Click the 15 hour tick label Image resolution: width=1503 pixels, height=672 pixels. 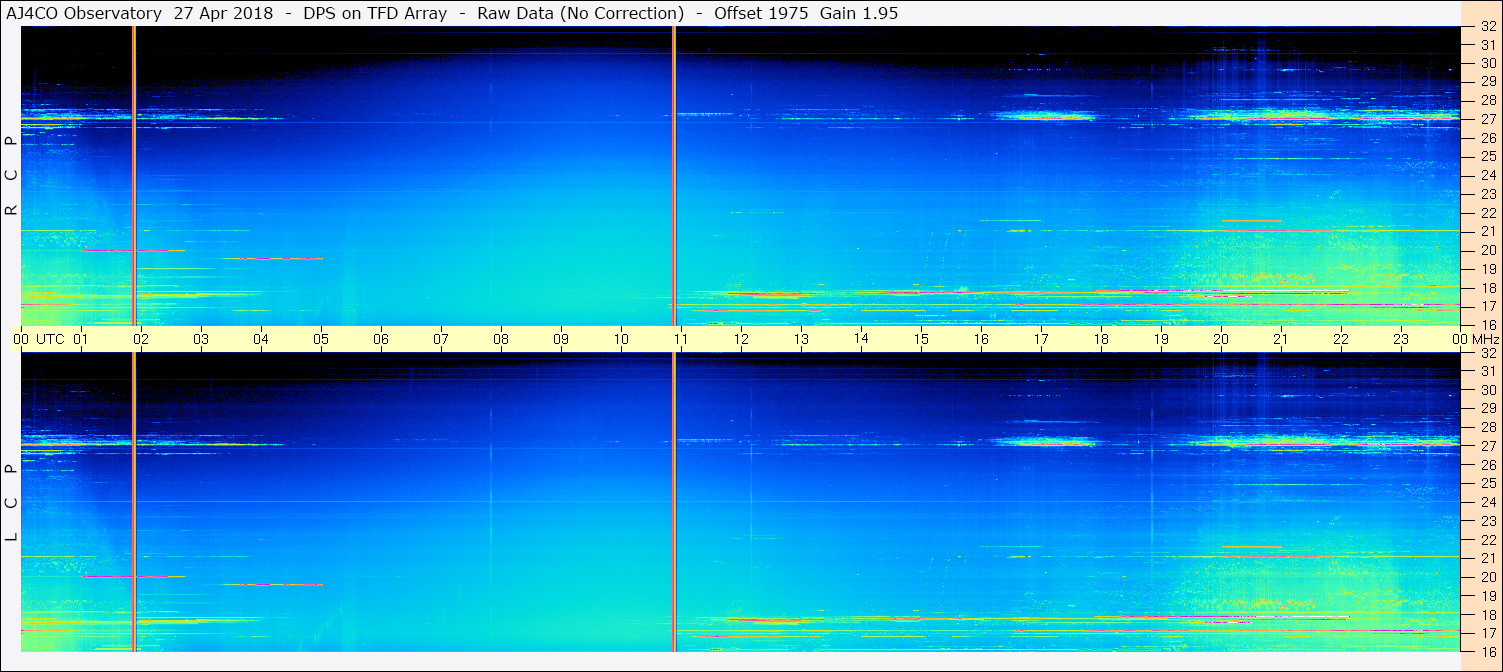pyautogui.click(x=921, y=339)
